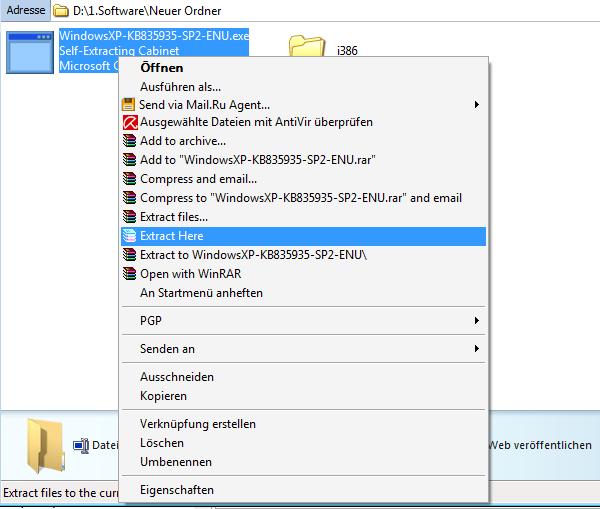Click the WindowsXP-KB835935-SP2-ENU.exe file name
The width and height of the screenshot is (600, 509).
(x=154, y=36)
